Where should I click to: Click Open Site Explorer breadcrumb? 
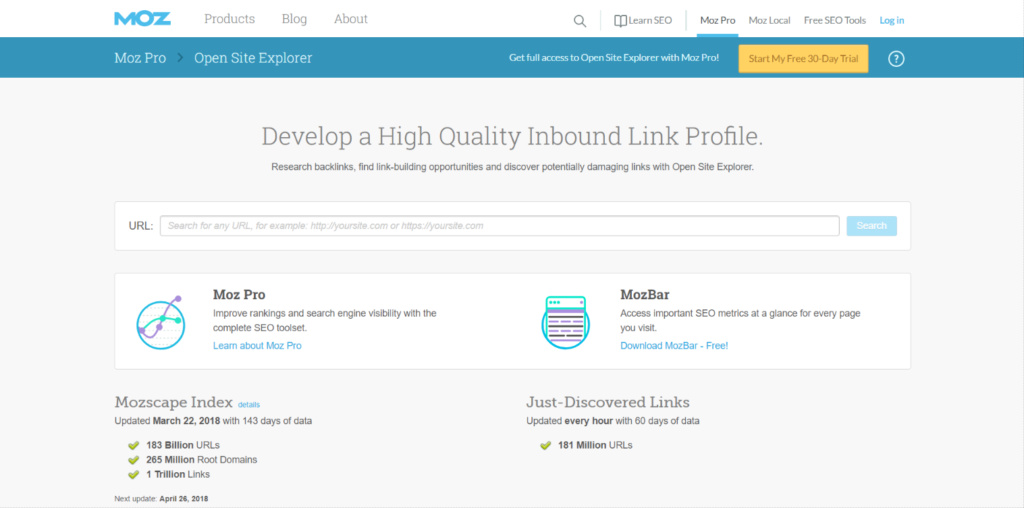pos(253,58)
